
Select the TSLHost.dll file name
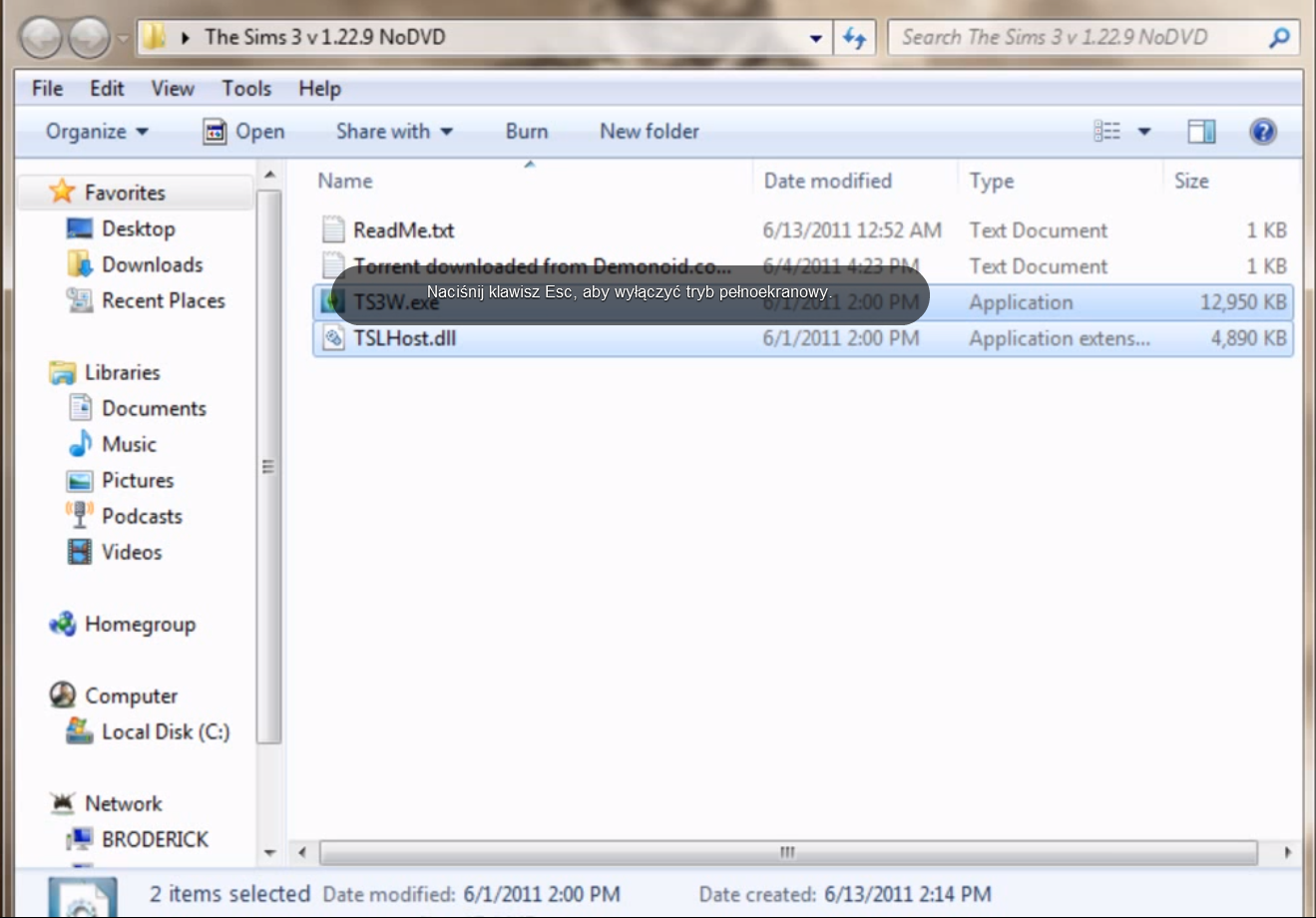pos(404,338)
